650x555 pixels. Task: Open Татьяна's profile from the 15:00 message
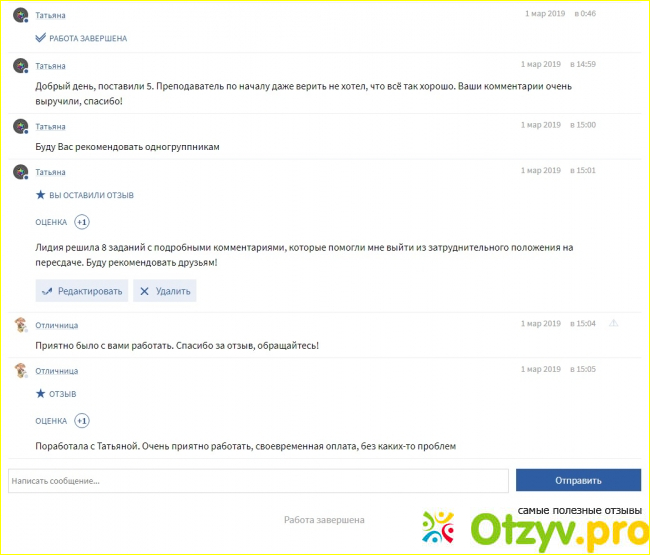(x=50, y=127)
